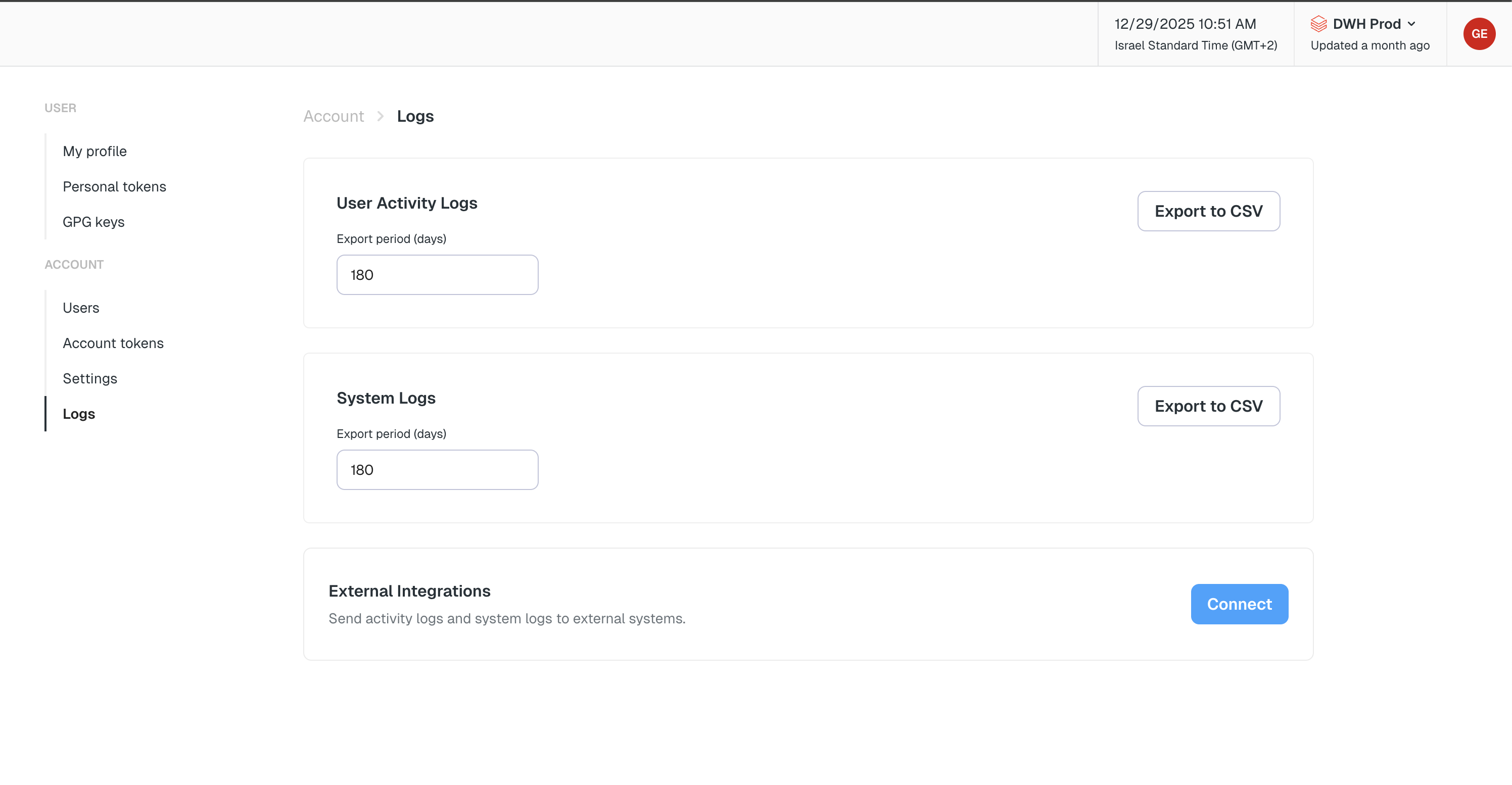Navigate to Users page
The image size is (1512, 785).
coord(81,308)
